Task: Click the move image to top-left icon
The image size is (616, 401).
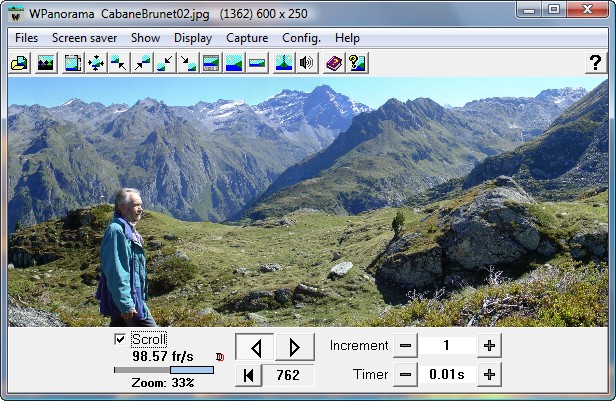Action: [119, 63]
